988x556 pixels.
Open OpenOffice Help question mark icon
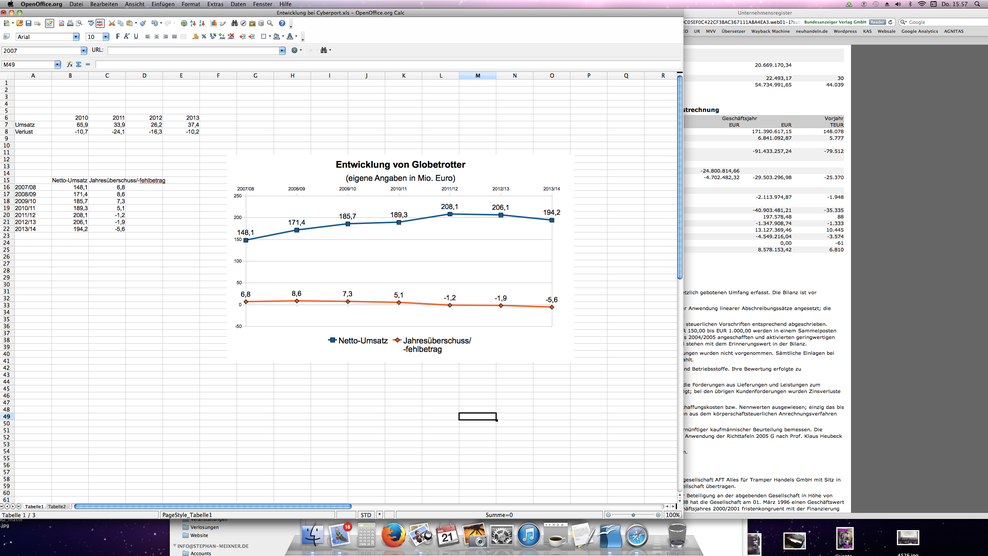point(282,23)
